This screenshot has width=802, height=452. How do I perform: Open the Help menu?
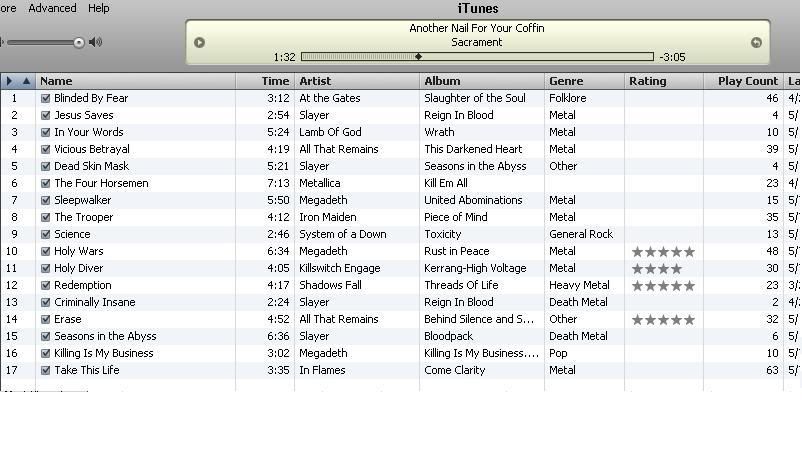[99, 8]
